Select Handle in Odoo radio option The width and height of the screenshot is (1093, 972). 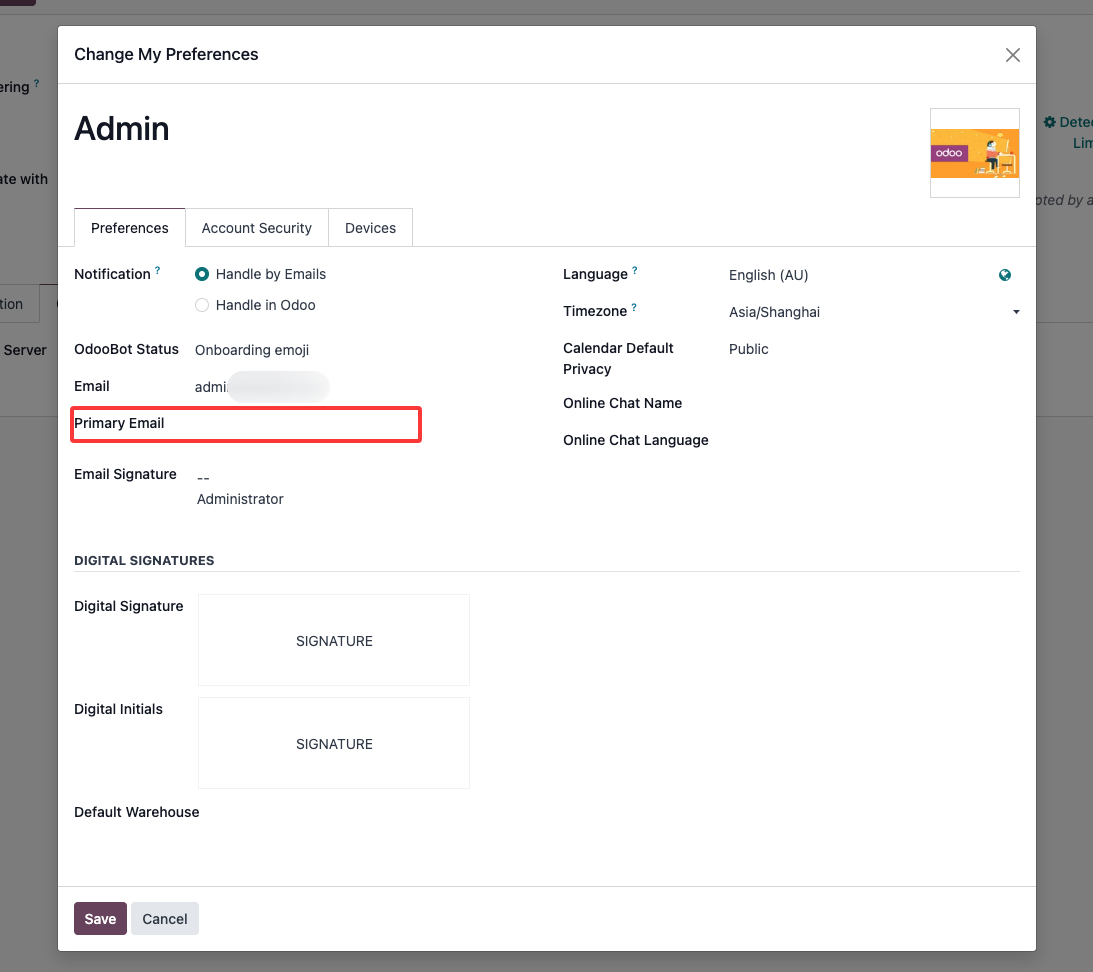click(x=202, y=305)
